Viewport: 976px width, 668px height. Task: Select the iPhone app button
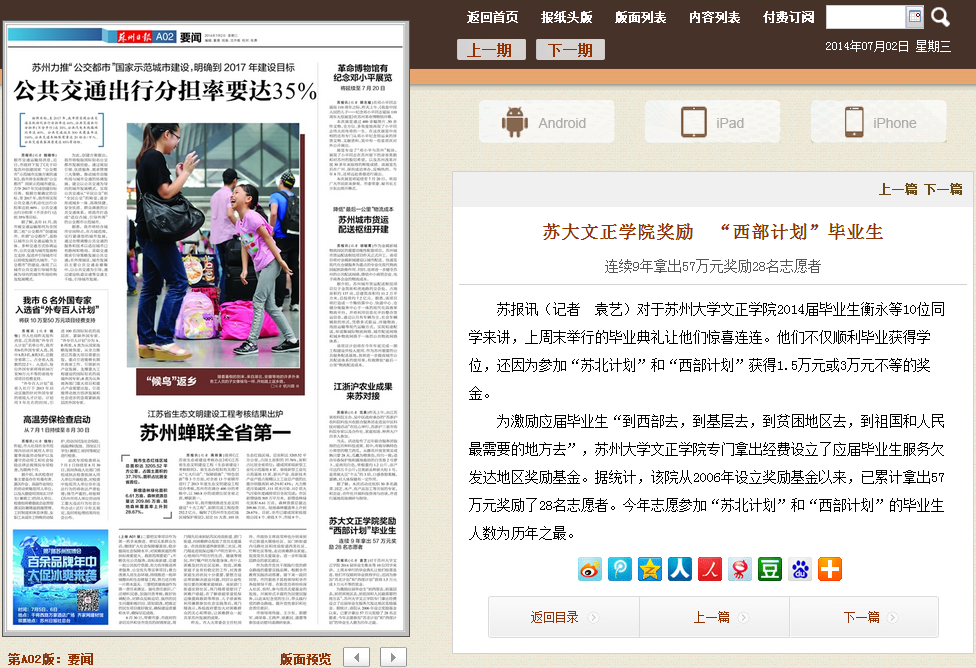tap(877, 122)
